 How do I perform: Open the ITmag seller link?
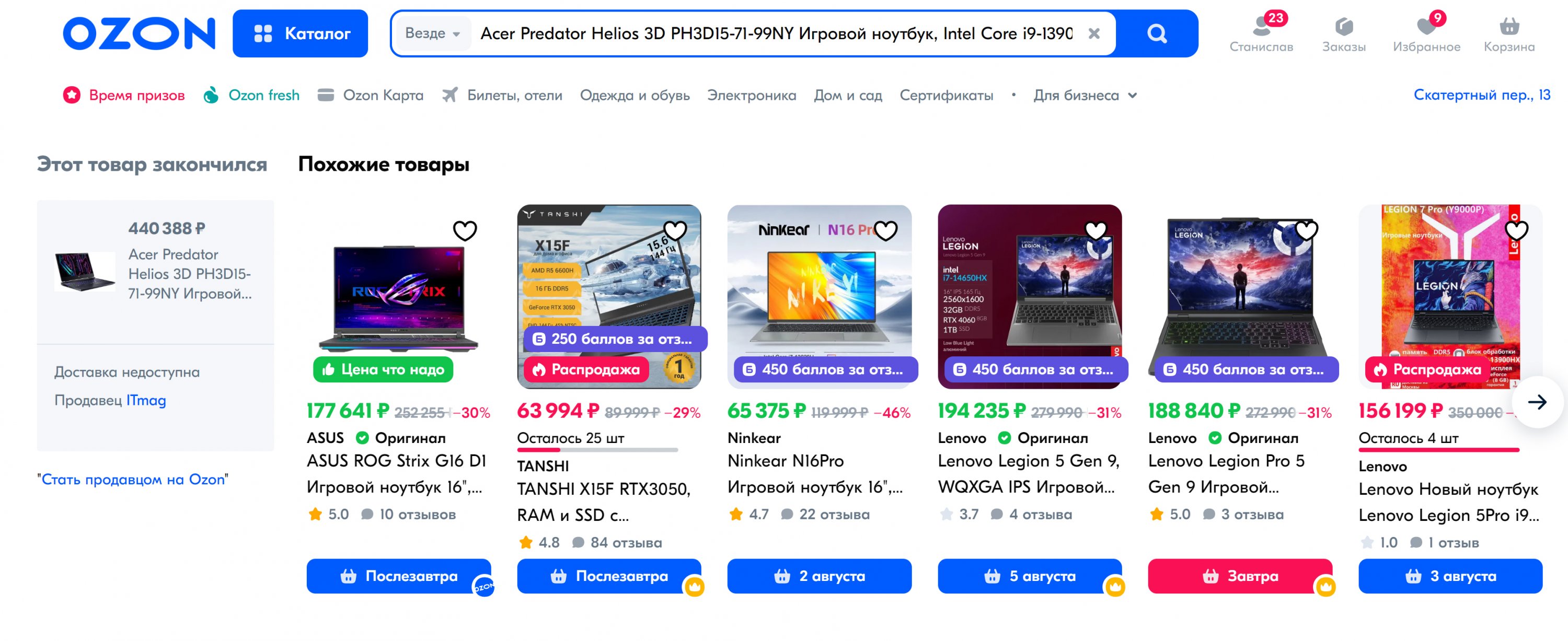pyautogui.click(x=146, y=400)
